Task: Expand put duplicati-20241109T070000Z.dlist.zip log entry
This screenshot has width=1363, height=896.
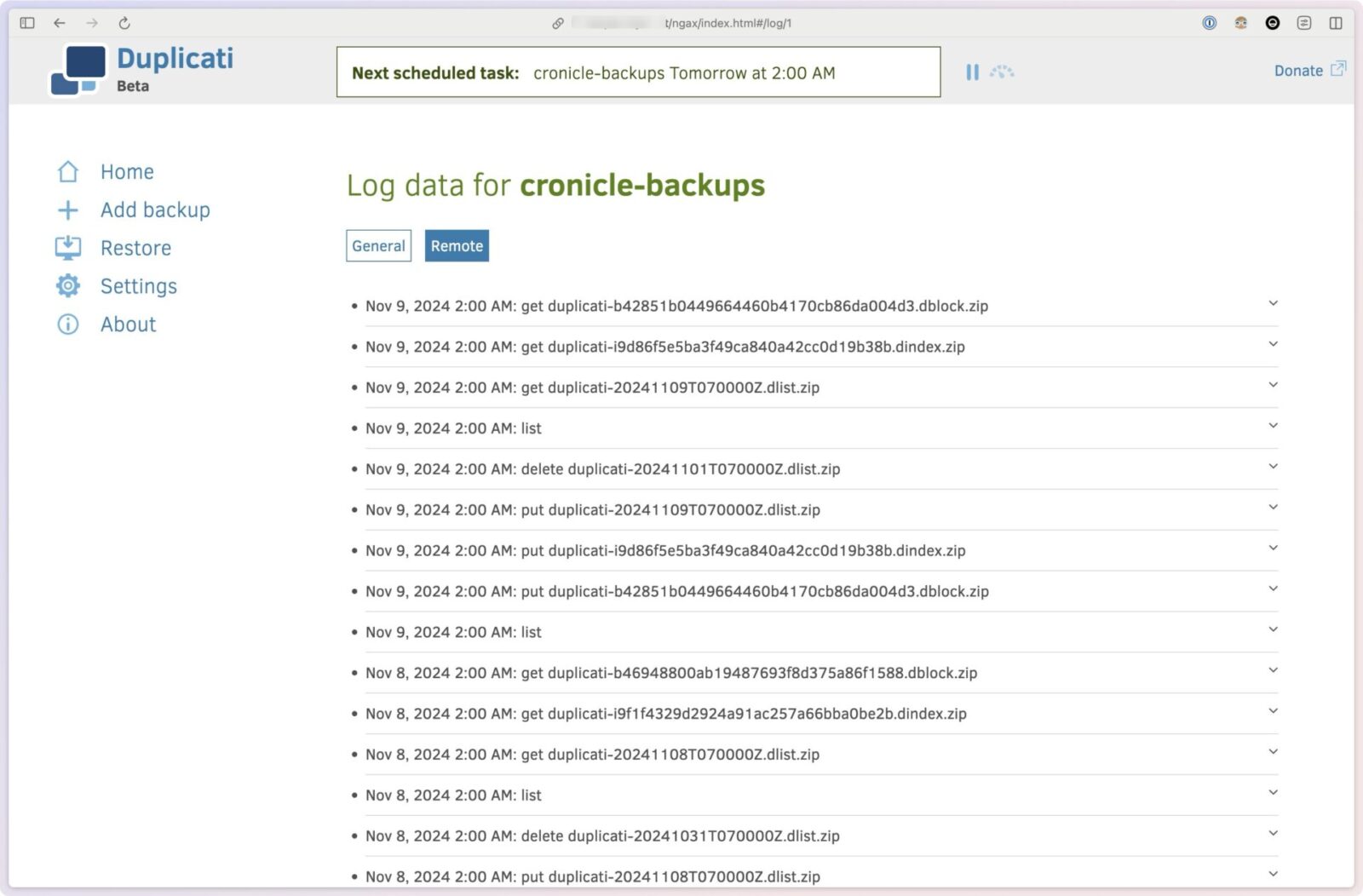Action: (x=1273, y=508)
